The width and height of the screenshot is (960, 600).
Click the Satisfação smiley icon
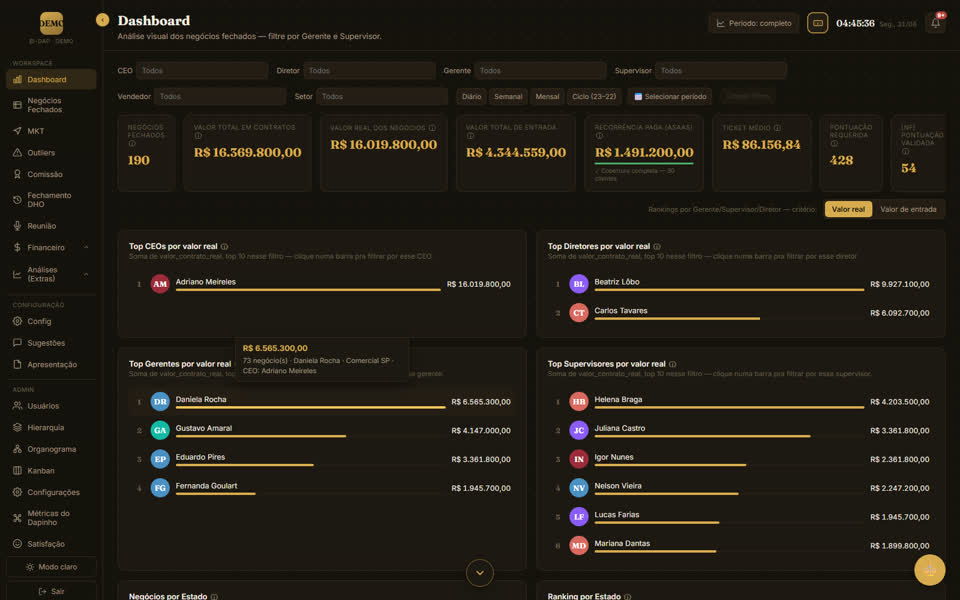click(x=17, y=544)
